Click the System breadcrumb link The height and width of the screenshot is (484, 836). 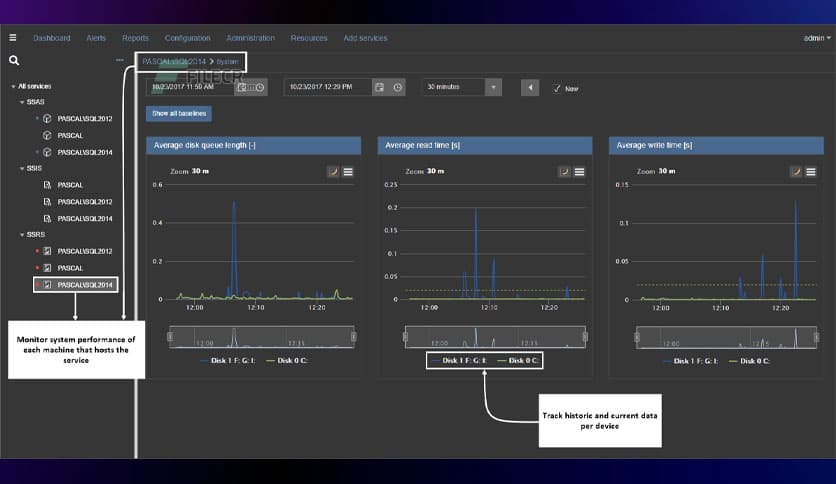228,62
